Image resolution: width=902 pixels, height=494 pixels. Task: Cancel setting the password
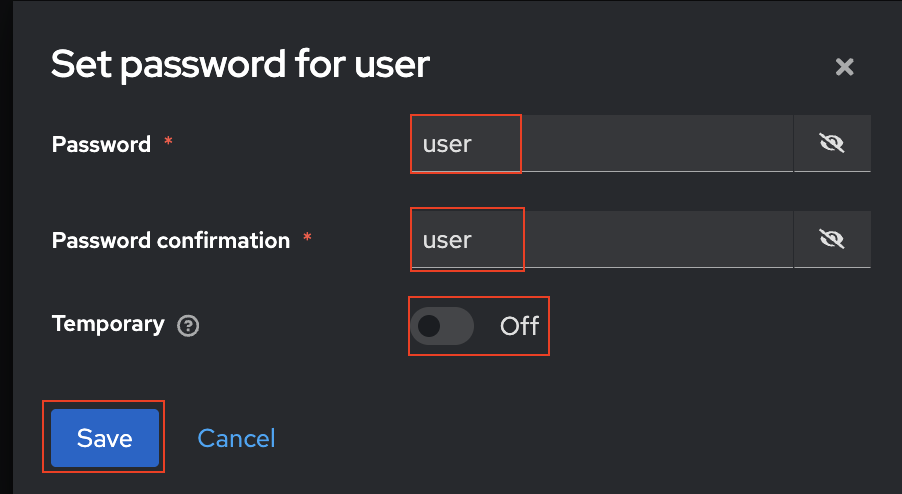[236, 438]
